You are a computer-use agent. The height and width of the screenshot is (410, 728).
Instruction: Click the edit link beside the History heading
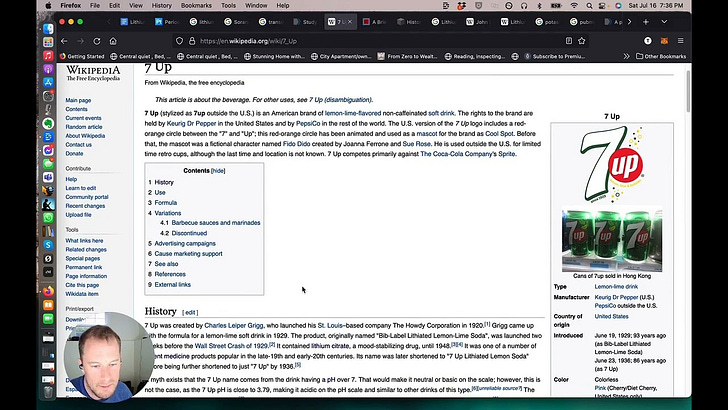[190, 312]
